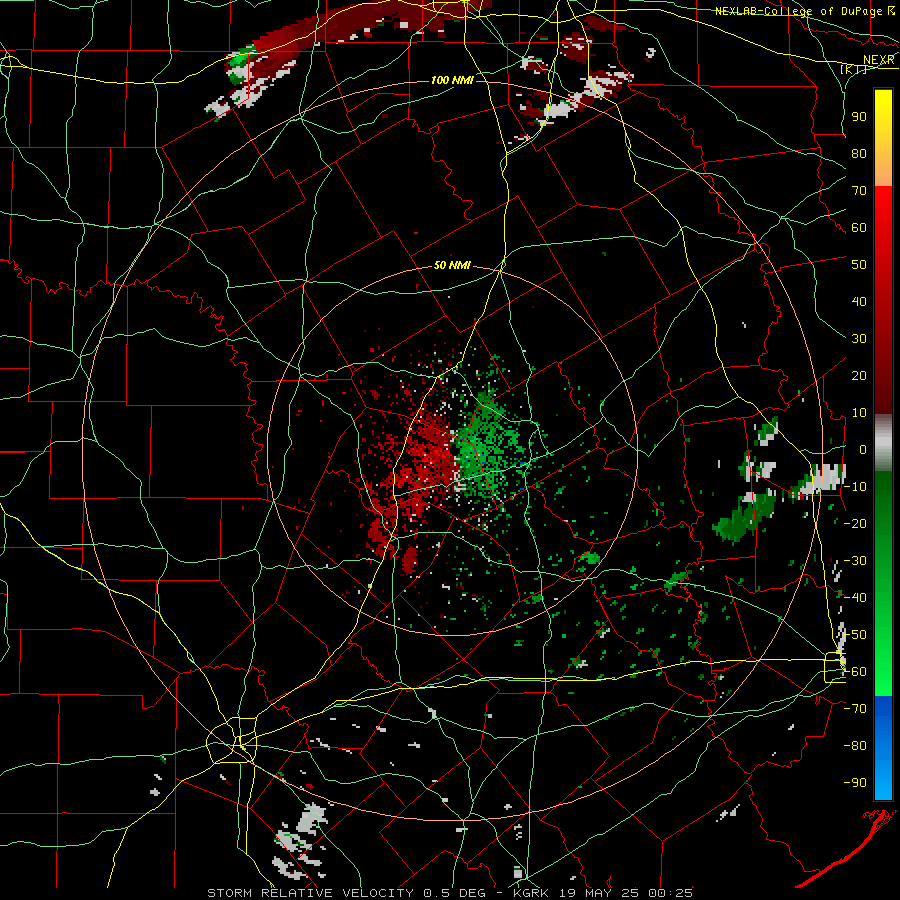Pick the gray zero-velocity color bar segment
Viewport: 900px width, 900px height.
click(883, 443)
